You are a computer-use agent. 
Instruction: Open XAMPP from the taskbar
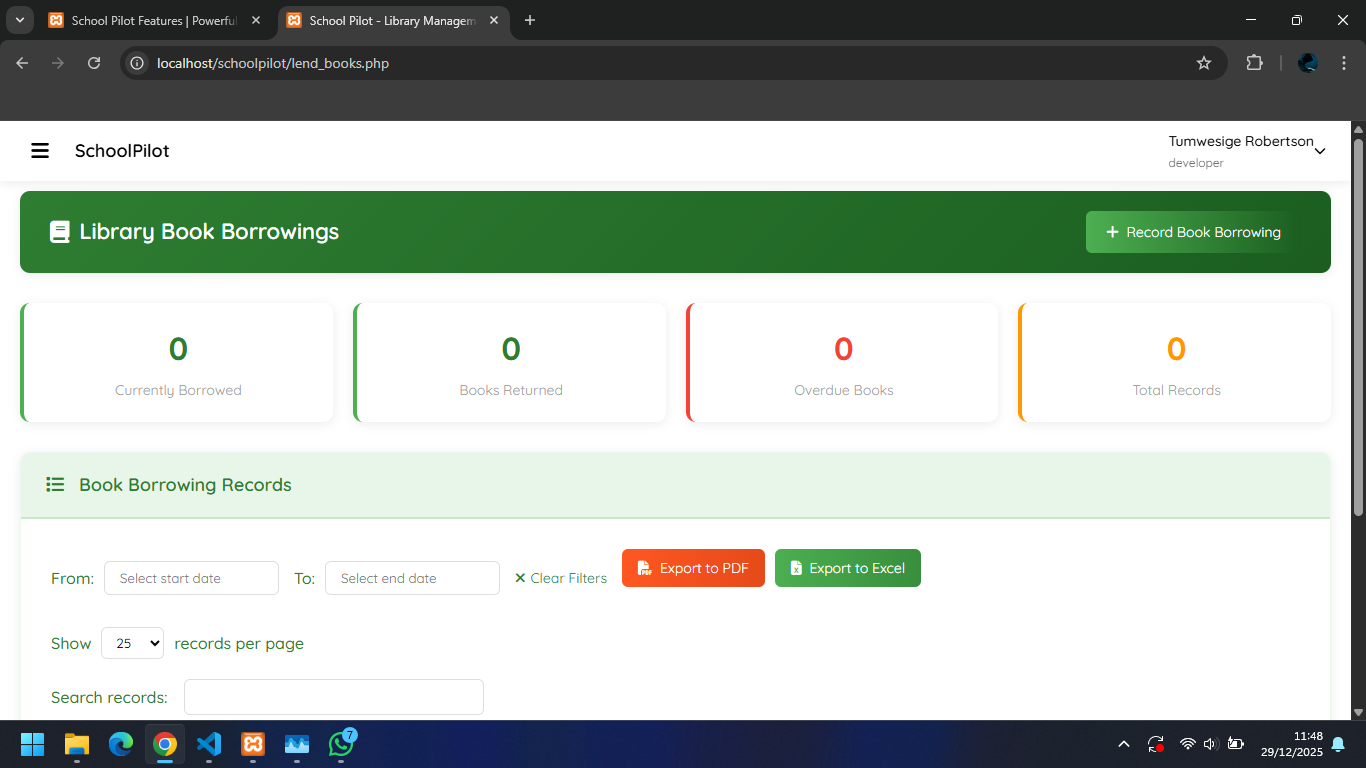click(253, 744)
